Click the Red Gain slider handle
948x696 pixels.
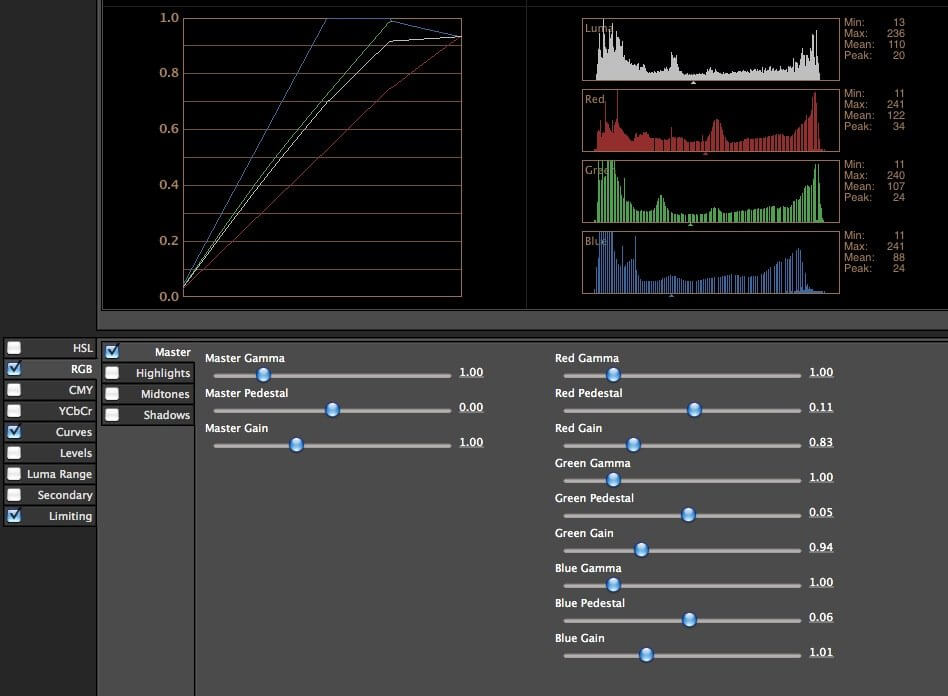pyautogui.click(x=632, y=445)
